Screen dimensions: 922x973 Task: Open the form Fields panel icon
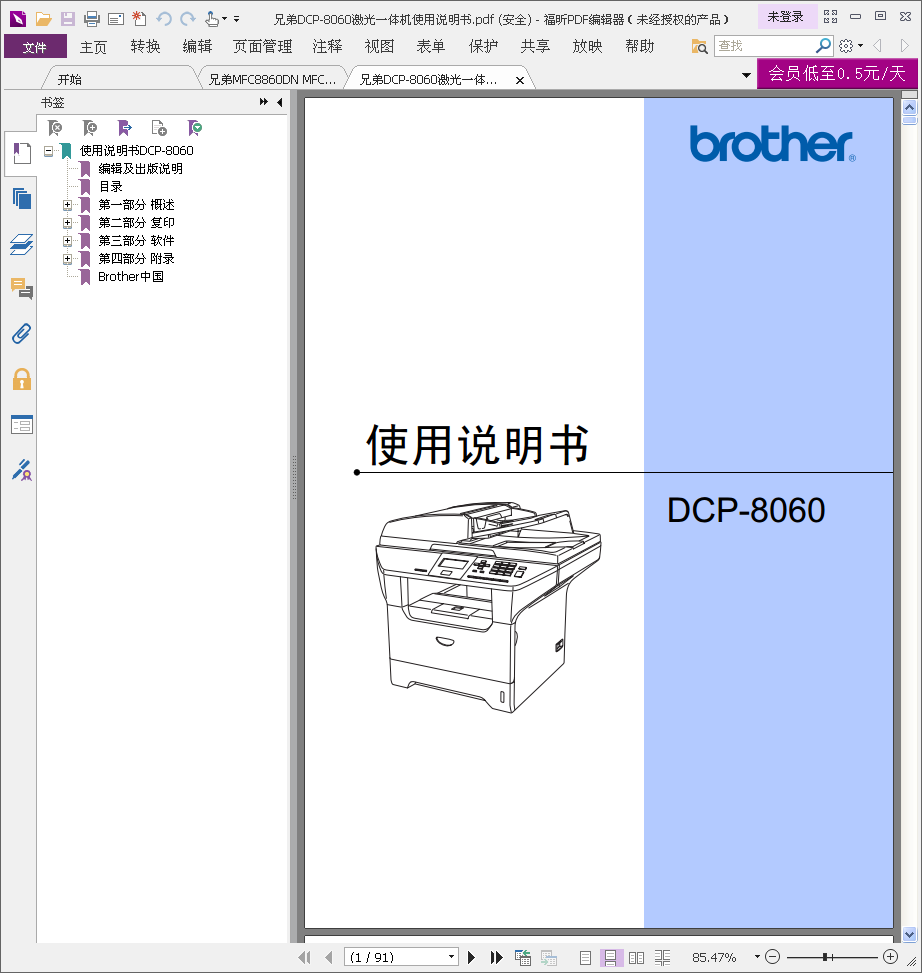[22, 425]
